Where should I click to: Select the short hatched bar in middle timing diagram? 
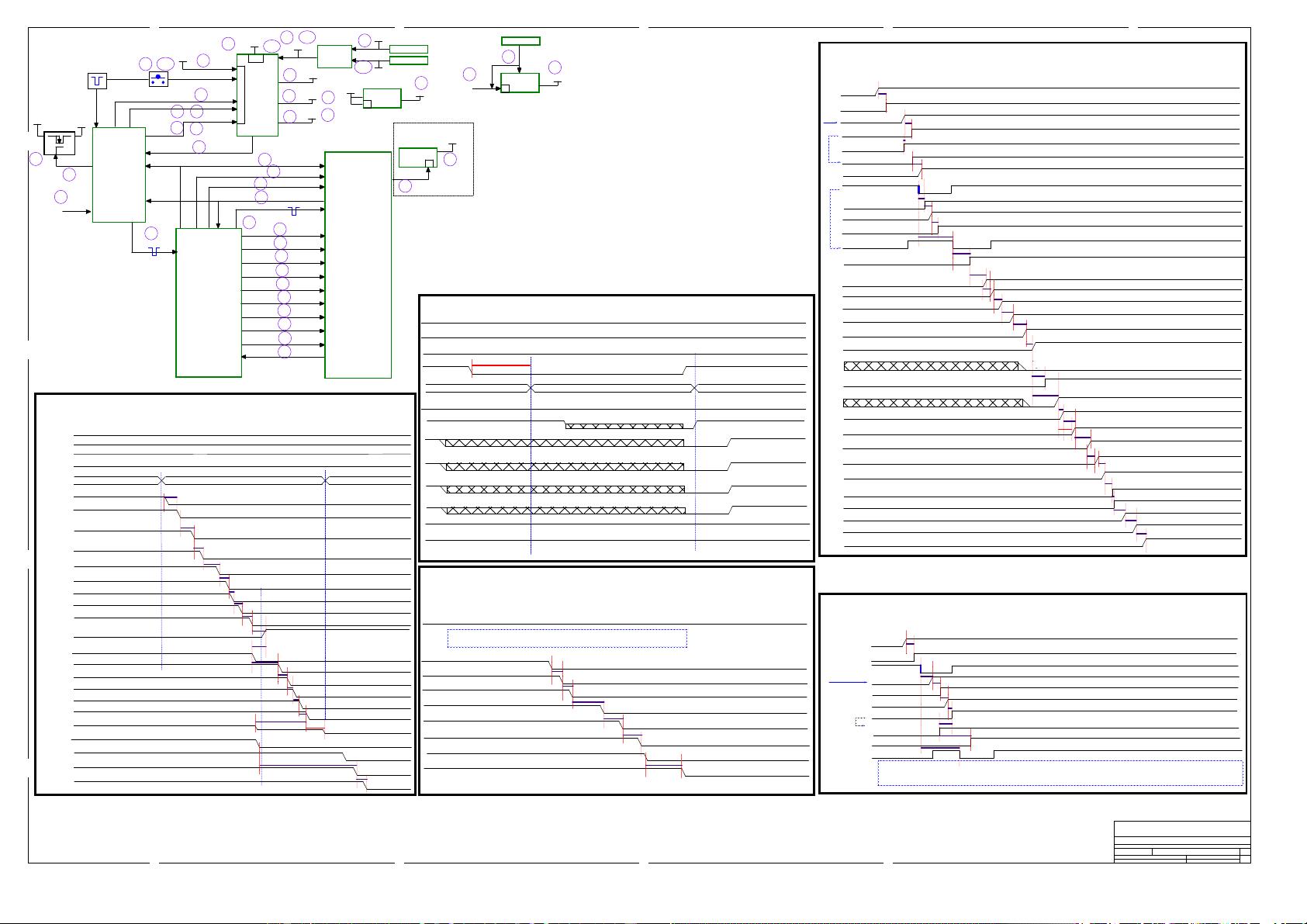pos(624,426)
